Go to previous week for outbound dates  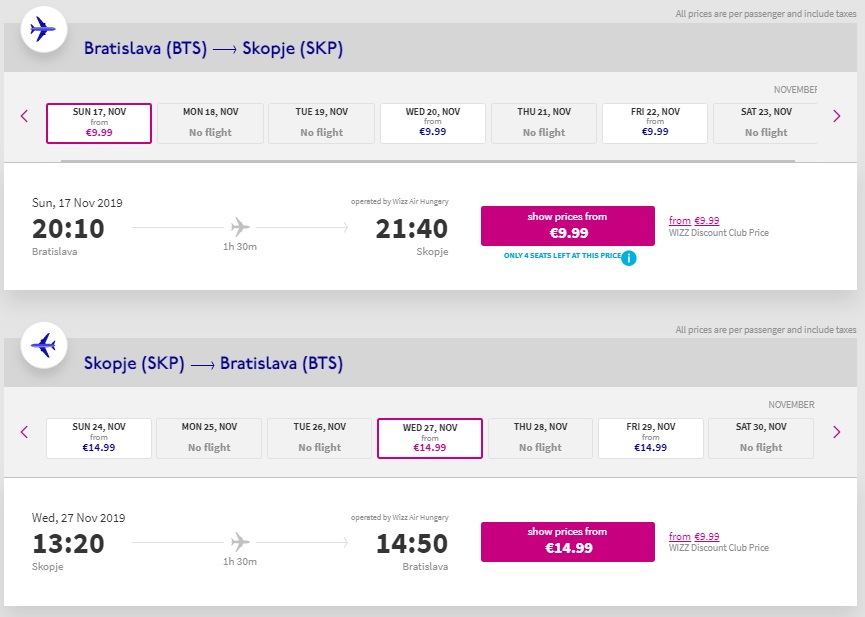[x=25, y=116]
